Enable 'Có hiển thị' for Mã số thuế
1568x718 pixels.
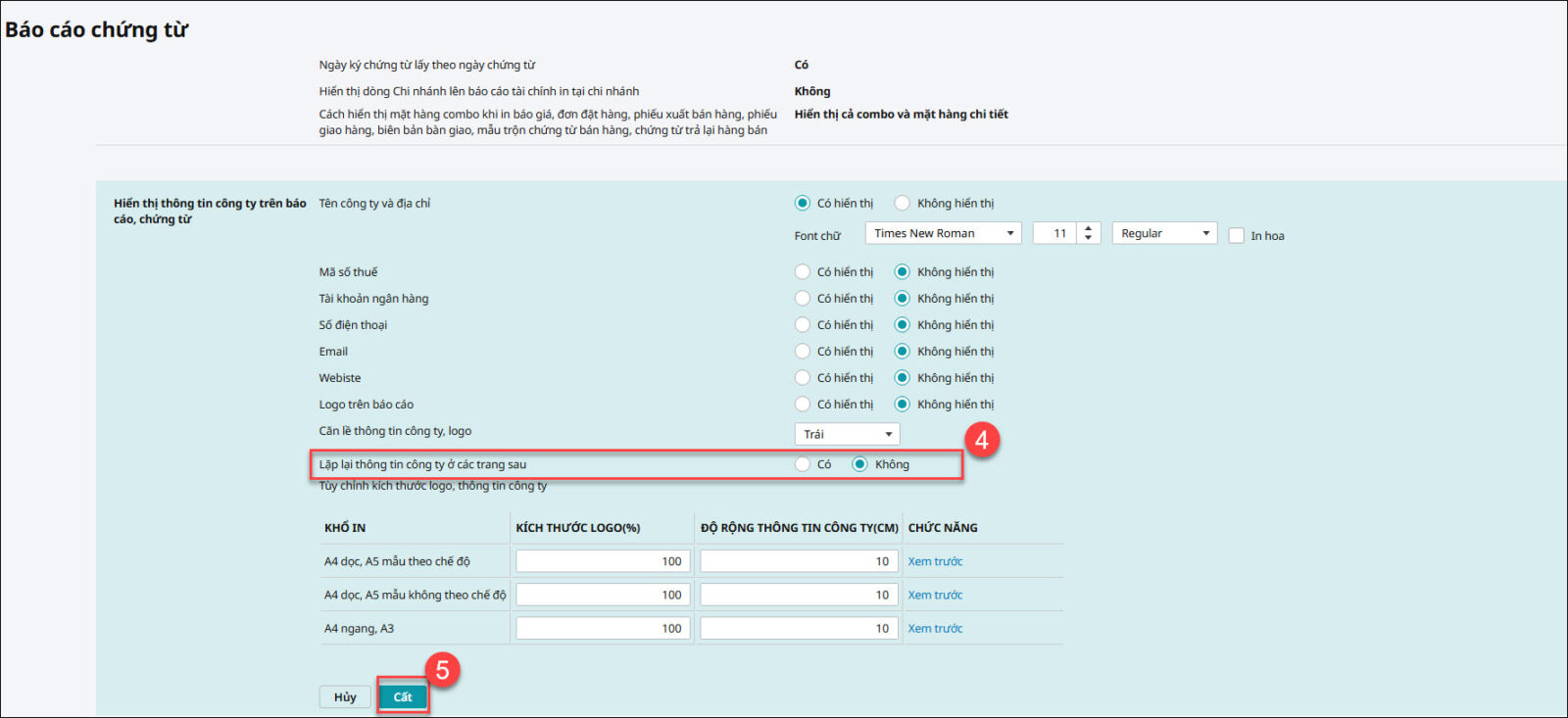803,271
